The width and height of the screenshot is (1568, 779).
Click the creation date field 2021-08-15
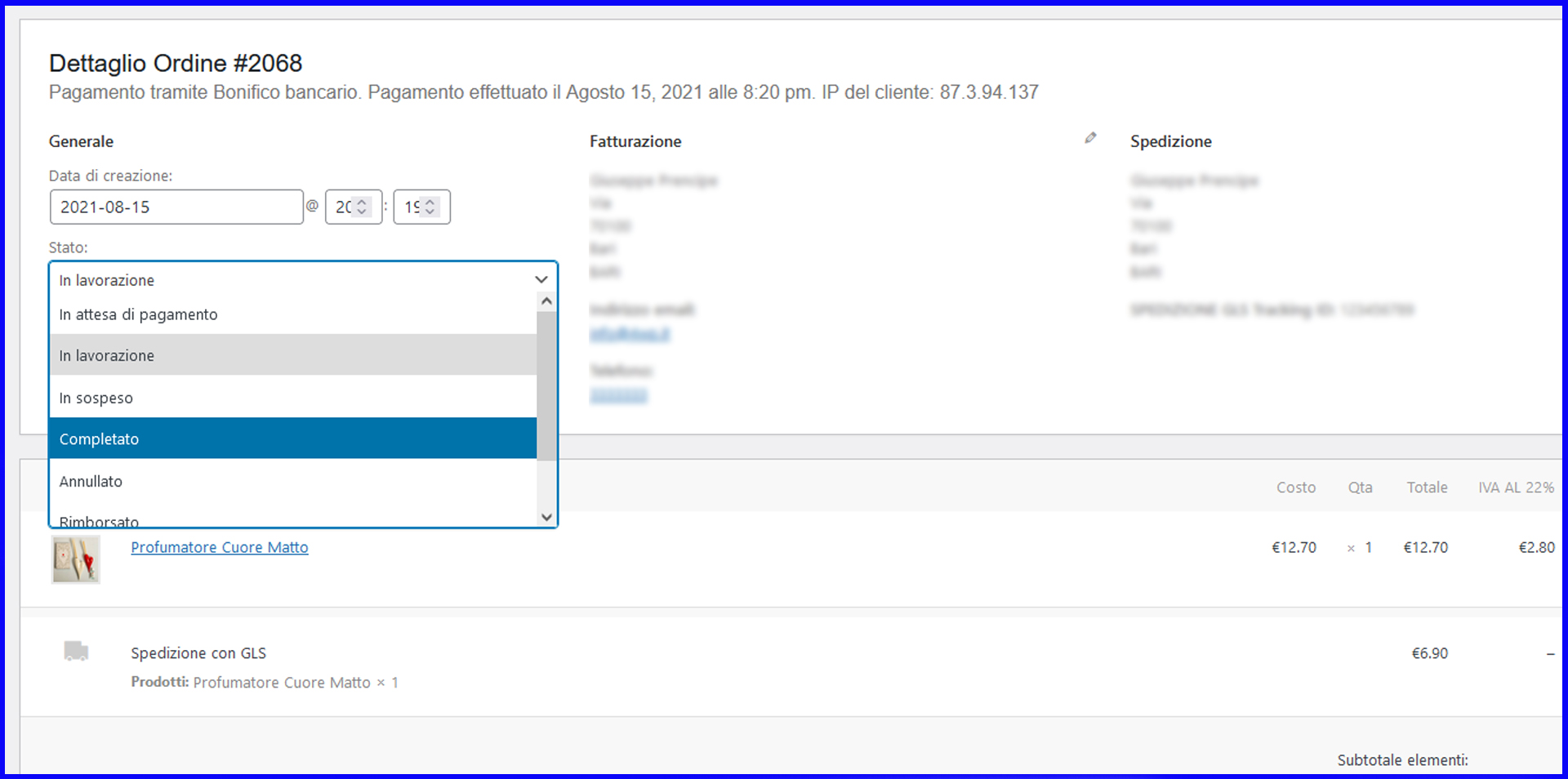(x=176, y=207)
